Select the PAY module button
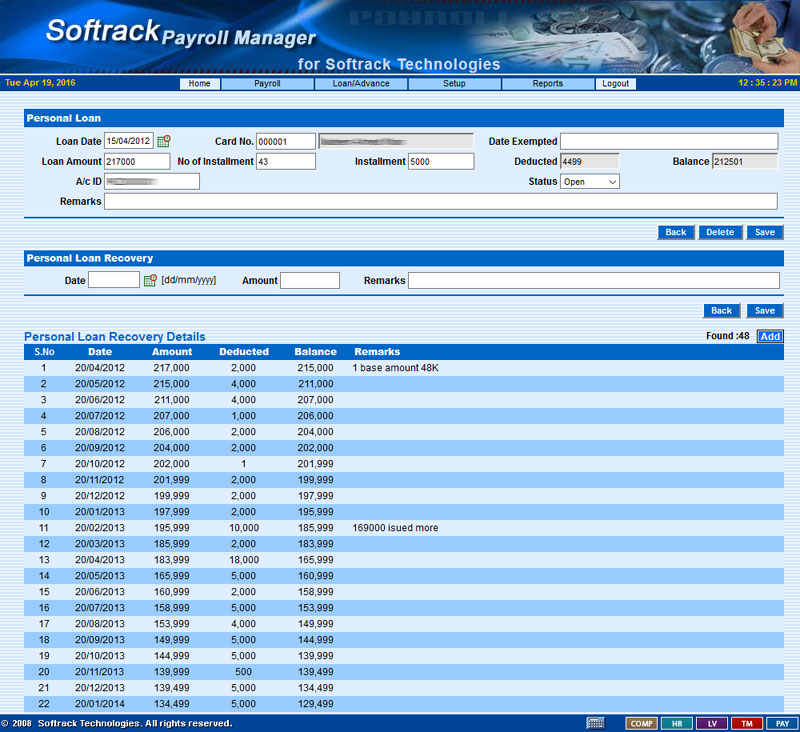The image size is (800, 732). [x=782, y=723]
